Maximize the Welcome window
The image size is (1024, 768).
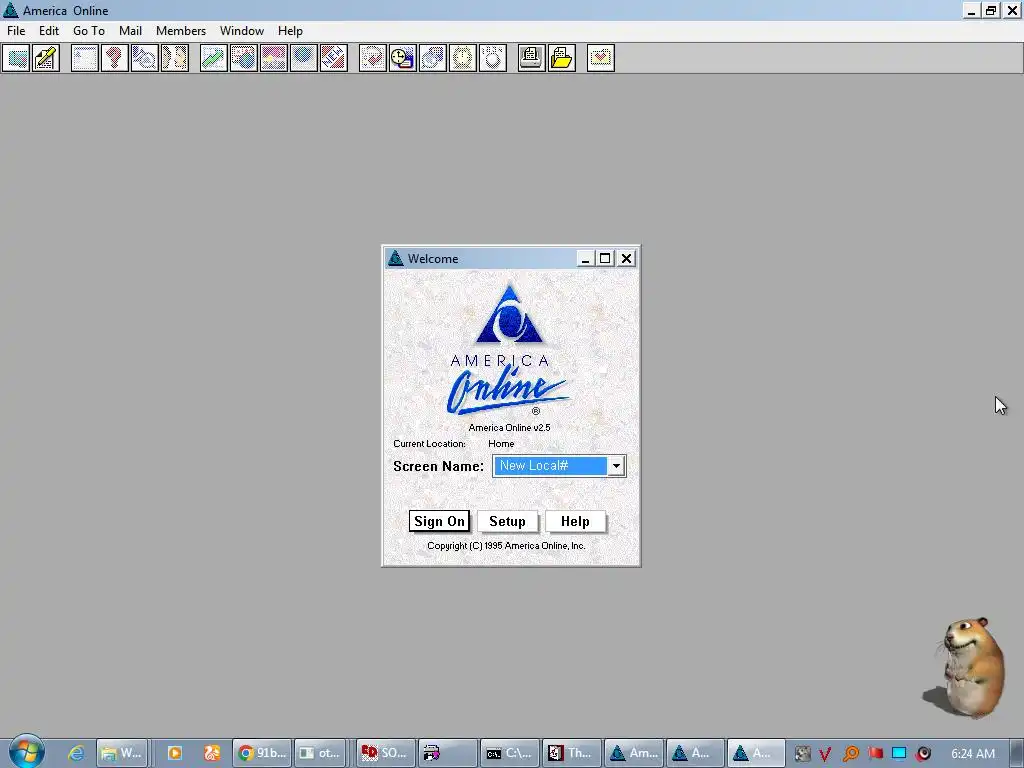pos(605,259)
